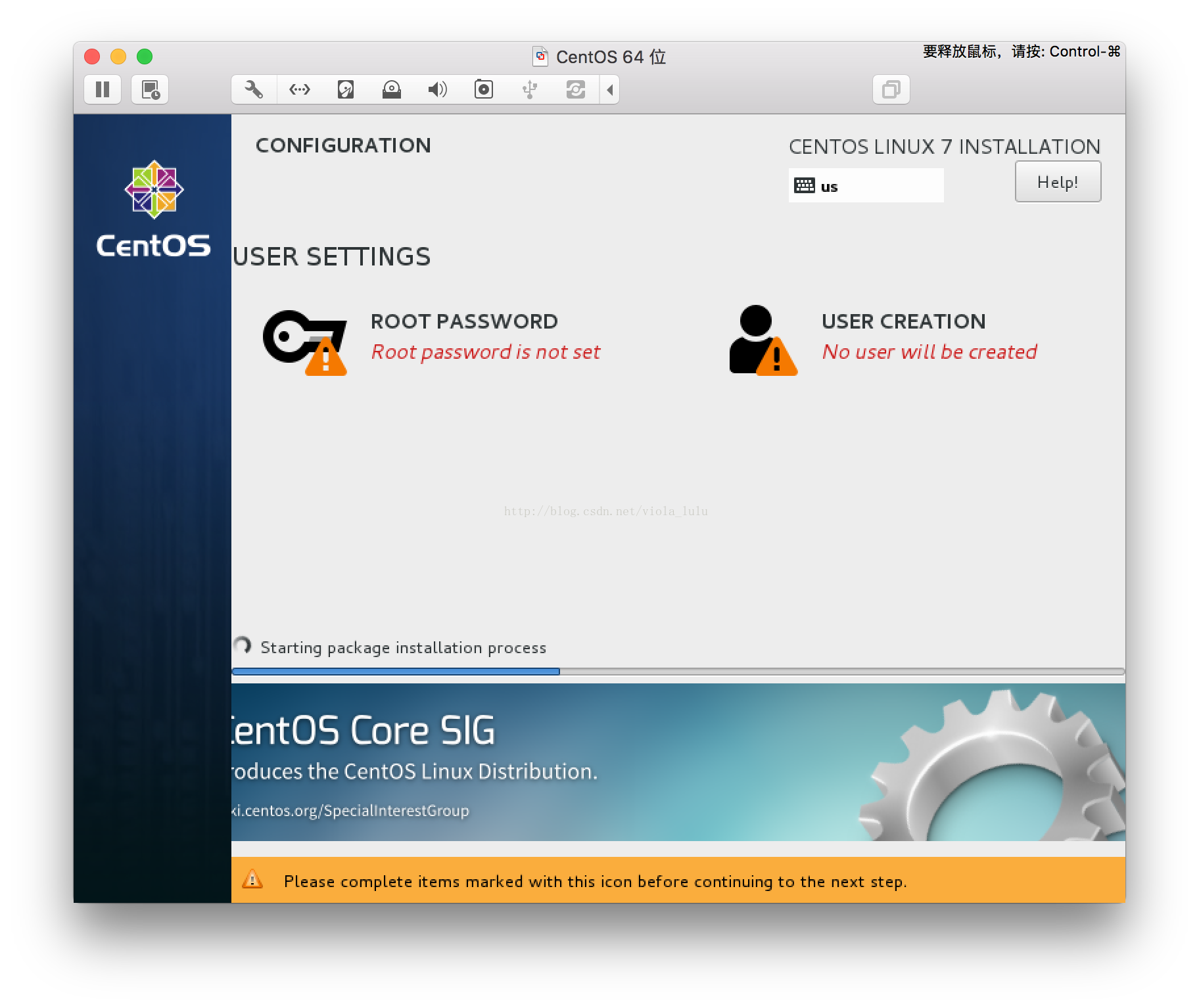Click the Unity view windows icon
The image size is (1199, 1008).
(891, 89)
